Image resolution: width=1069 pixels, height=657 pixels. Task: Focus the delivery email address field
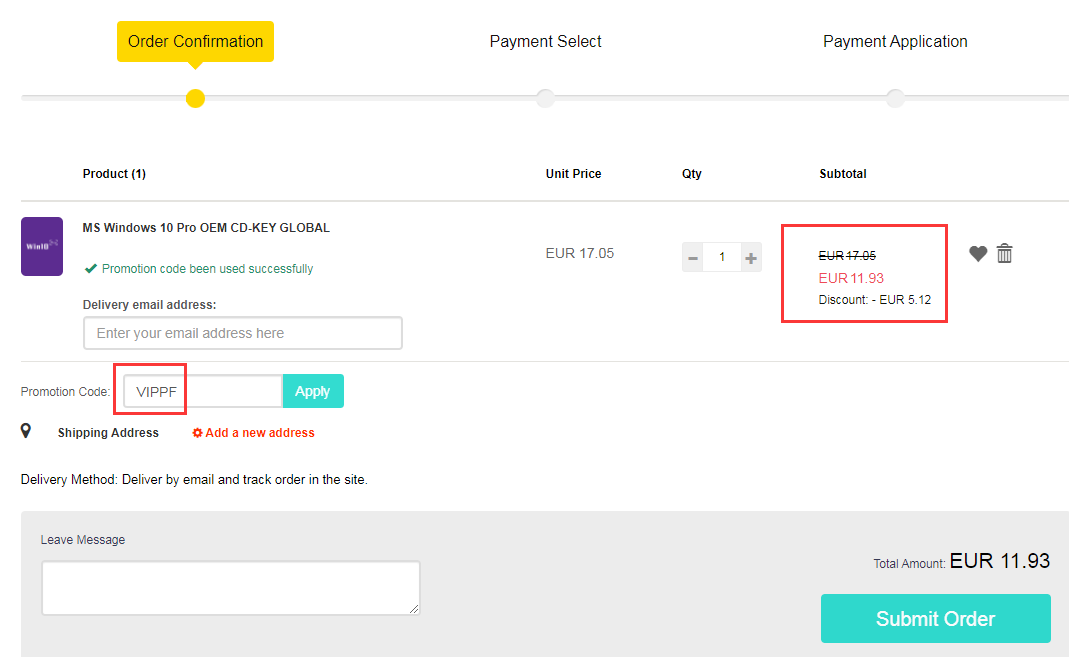[x=243, y=333]
